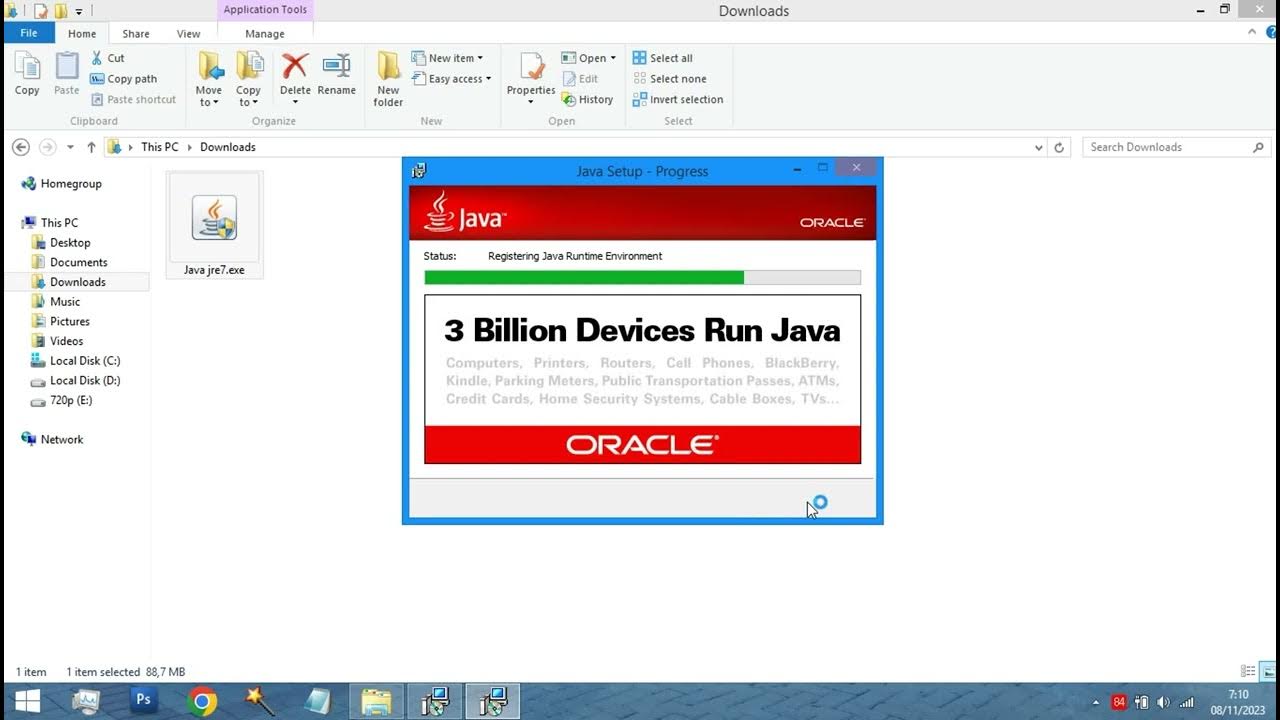Image resolution: width=1280 pixels, height=720 pixels.
Task: Open Explorer Help question mark
Action: 1269,33
